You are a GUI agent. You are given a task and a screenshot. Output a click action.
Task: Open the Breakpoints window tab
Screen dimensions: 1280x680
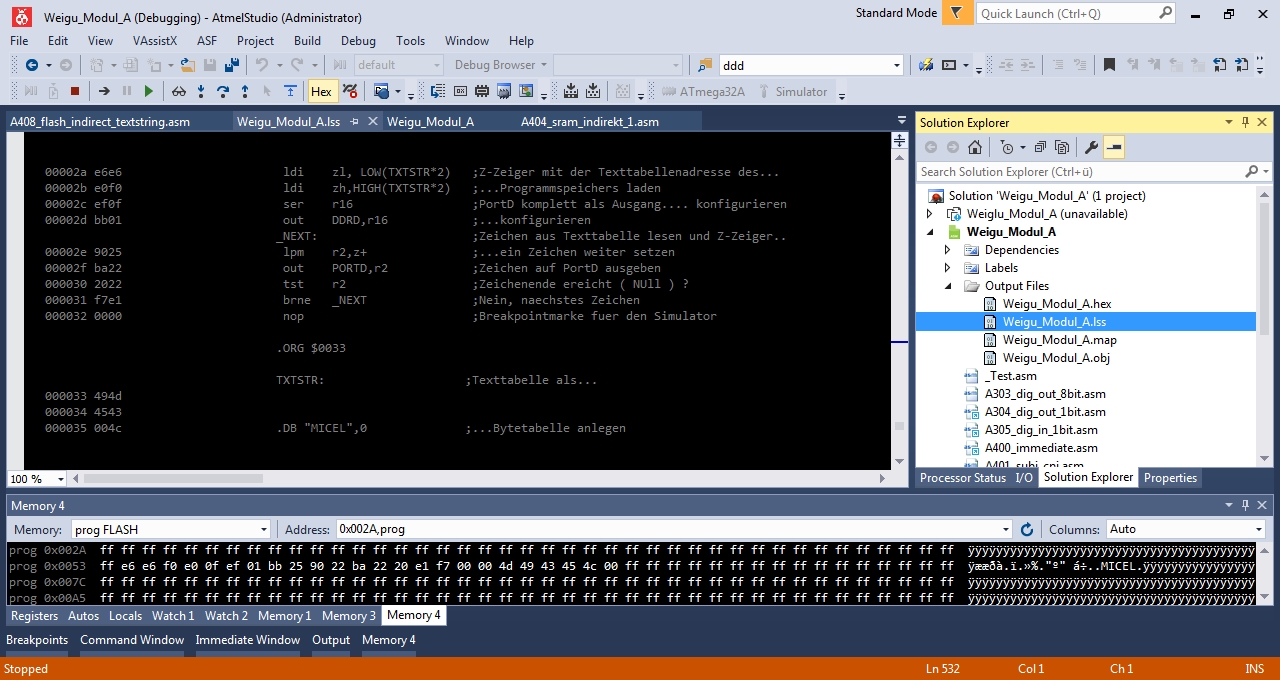click(37, 640)
